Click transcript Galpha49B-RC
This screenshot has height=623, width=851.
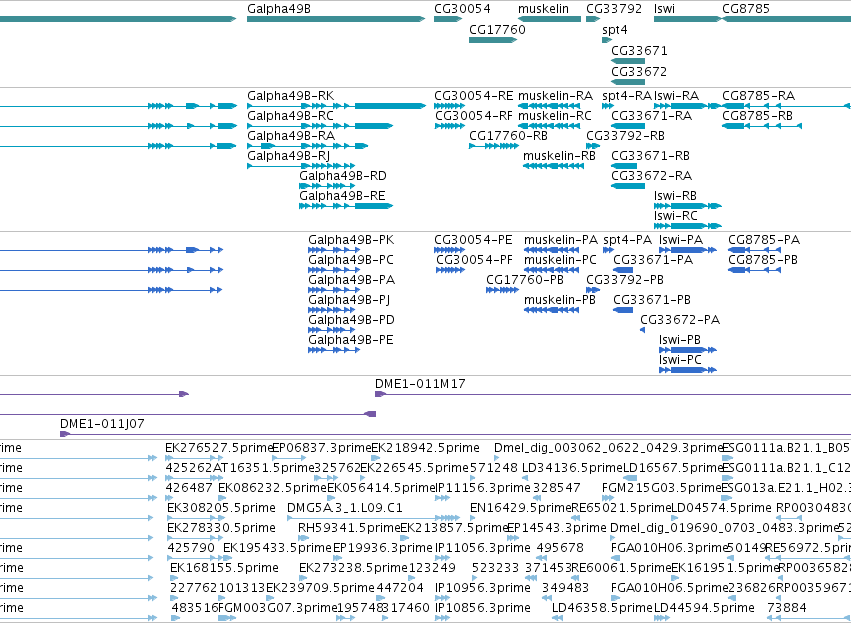point(320,126)
